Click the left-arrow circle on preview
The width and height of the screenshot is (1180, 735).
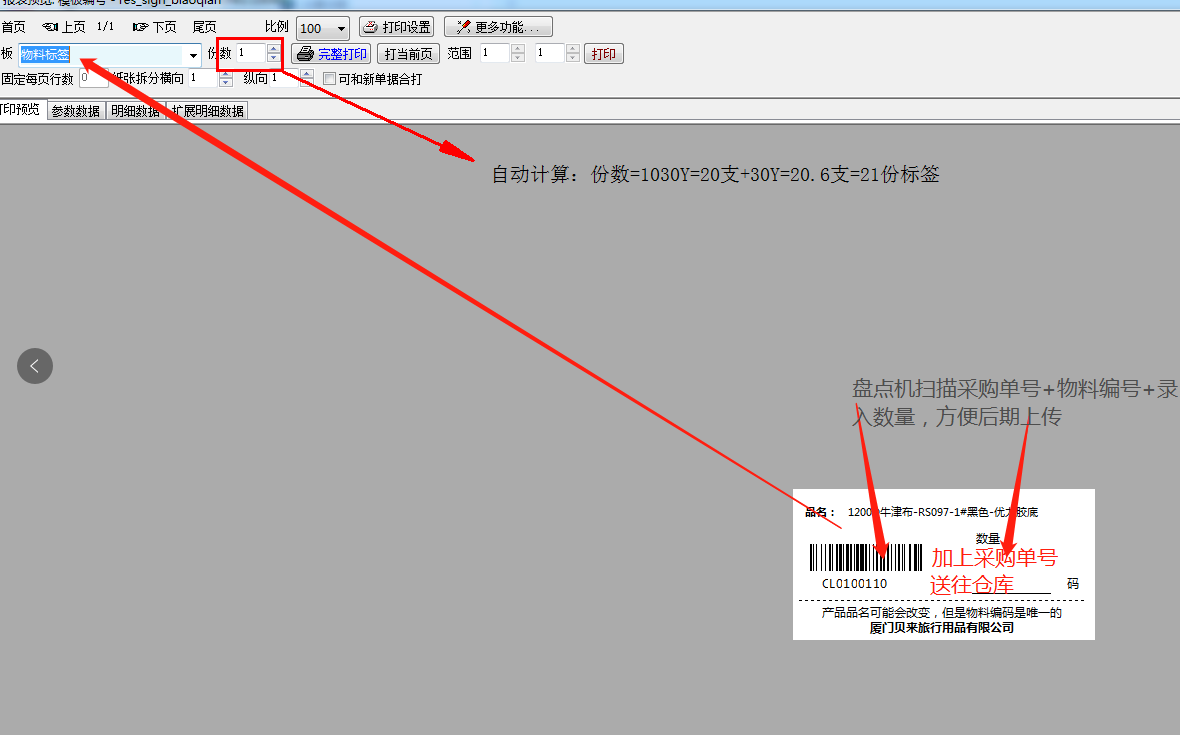click(35, 366)
